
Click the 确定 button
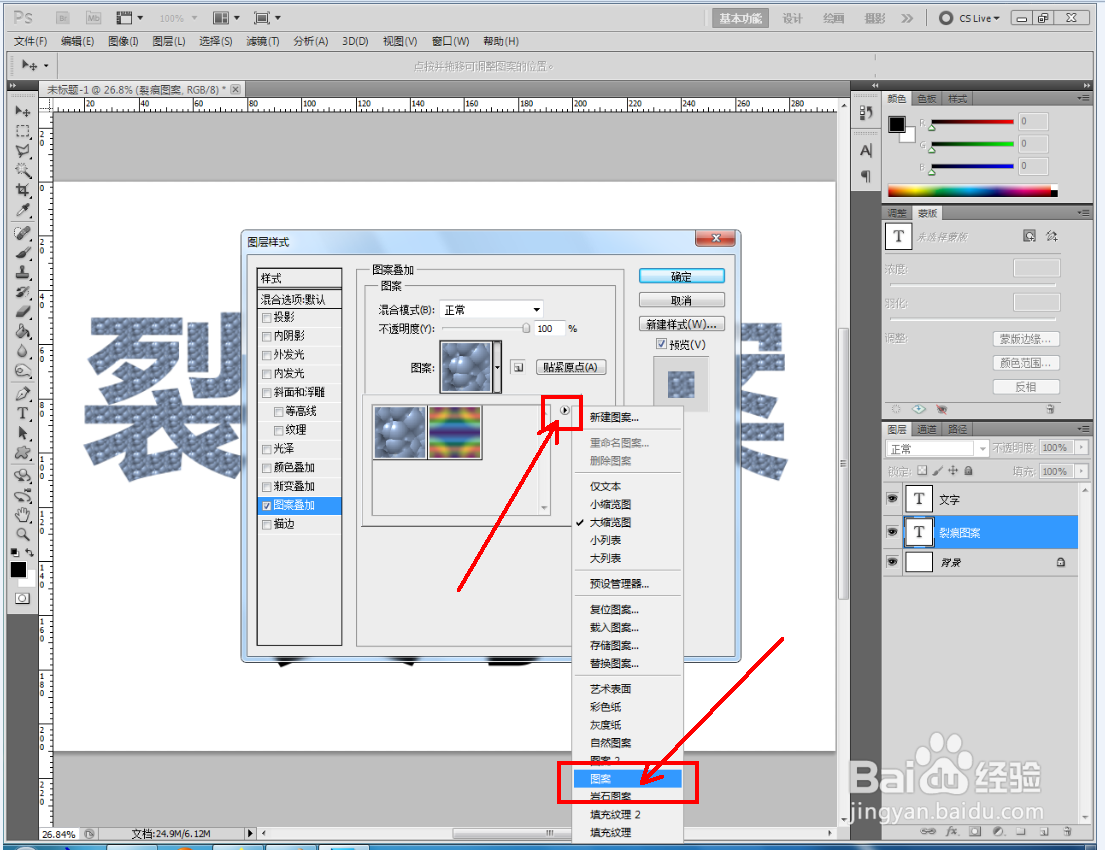click(681, 275)
